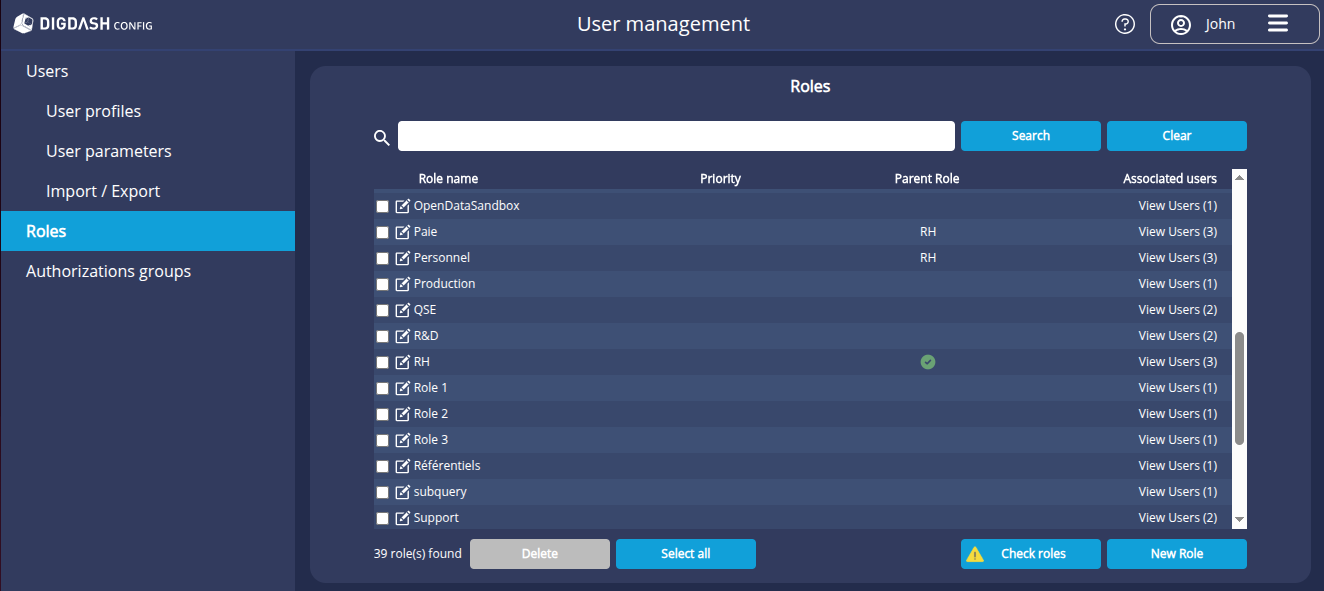Click inside the role search field
Image resolution: width=1324 pixels, height=591 pixels.
[675, 135]
